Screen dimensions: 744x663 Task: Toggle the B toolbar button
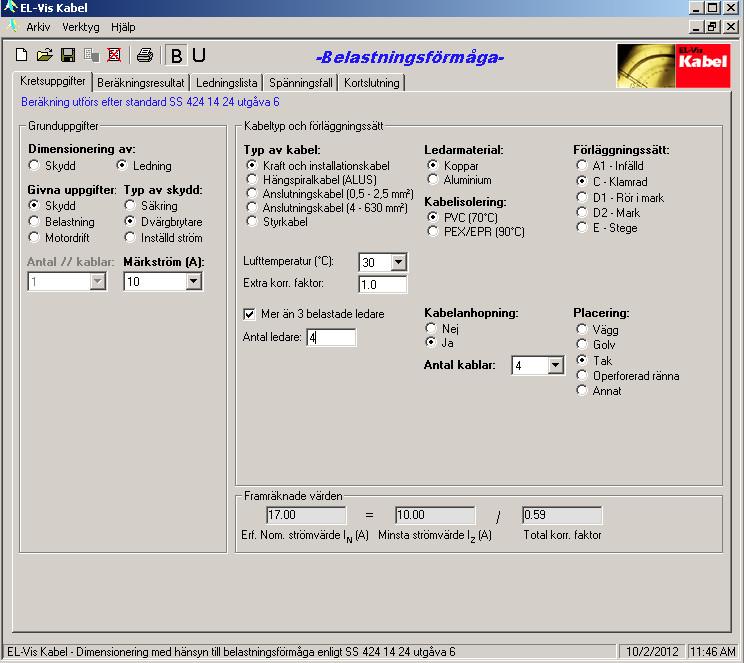pyautogui.click(x=177, y=55)
